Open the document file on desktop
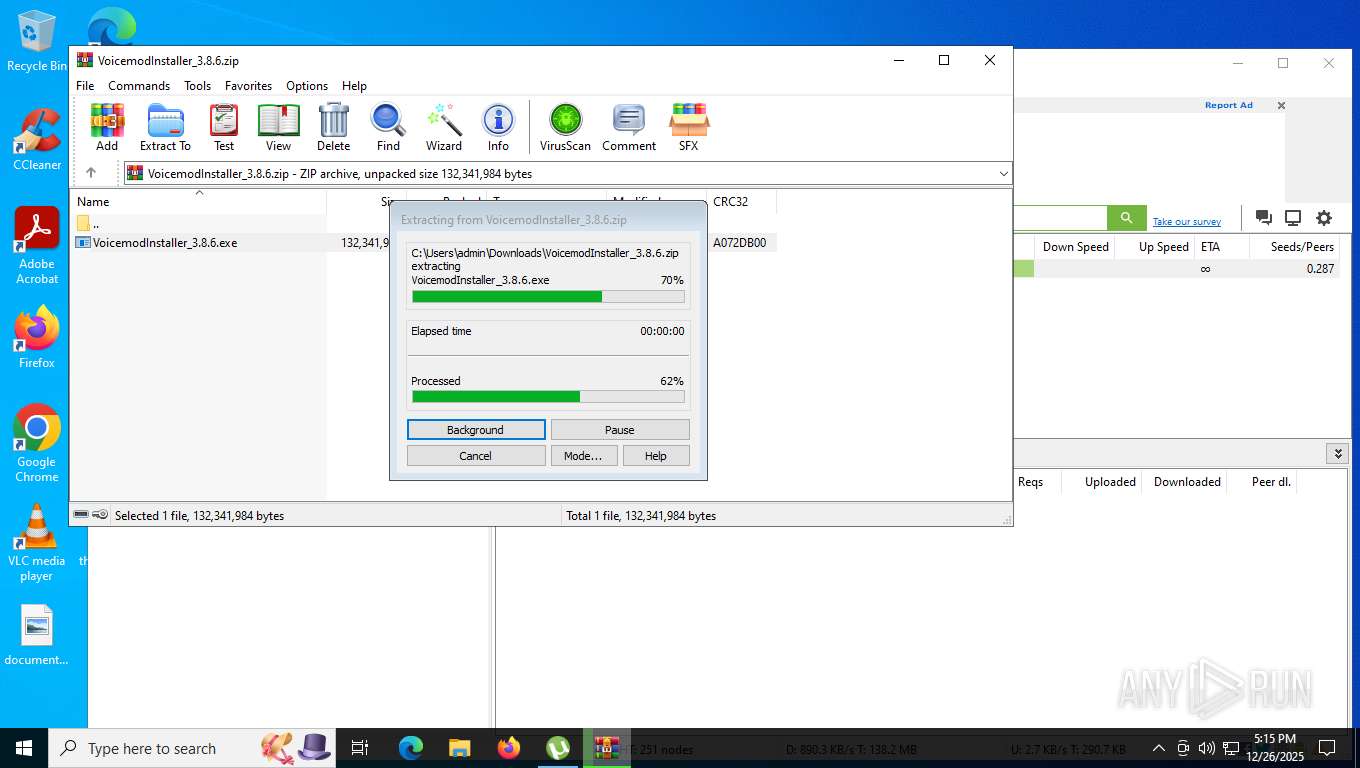Image resolution: width=1360 pixels, height=768 pixels. pyautogui.click(x=37, y=636)
